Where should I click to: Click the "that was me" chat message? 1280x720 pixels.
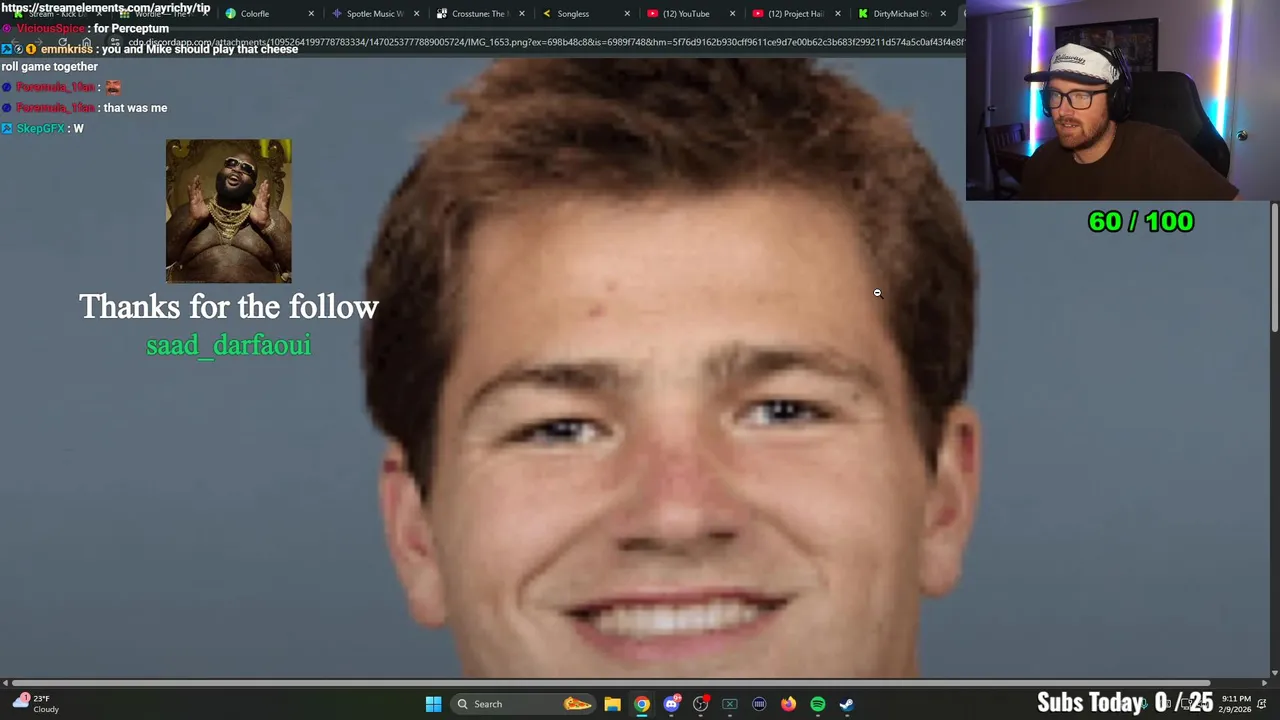135,108
